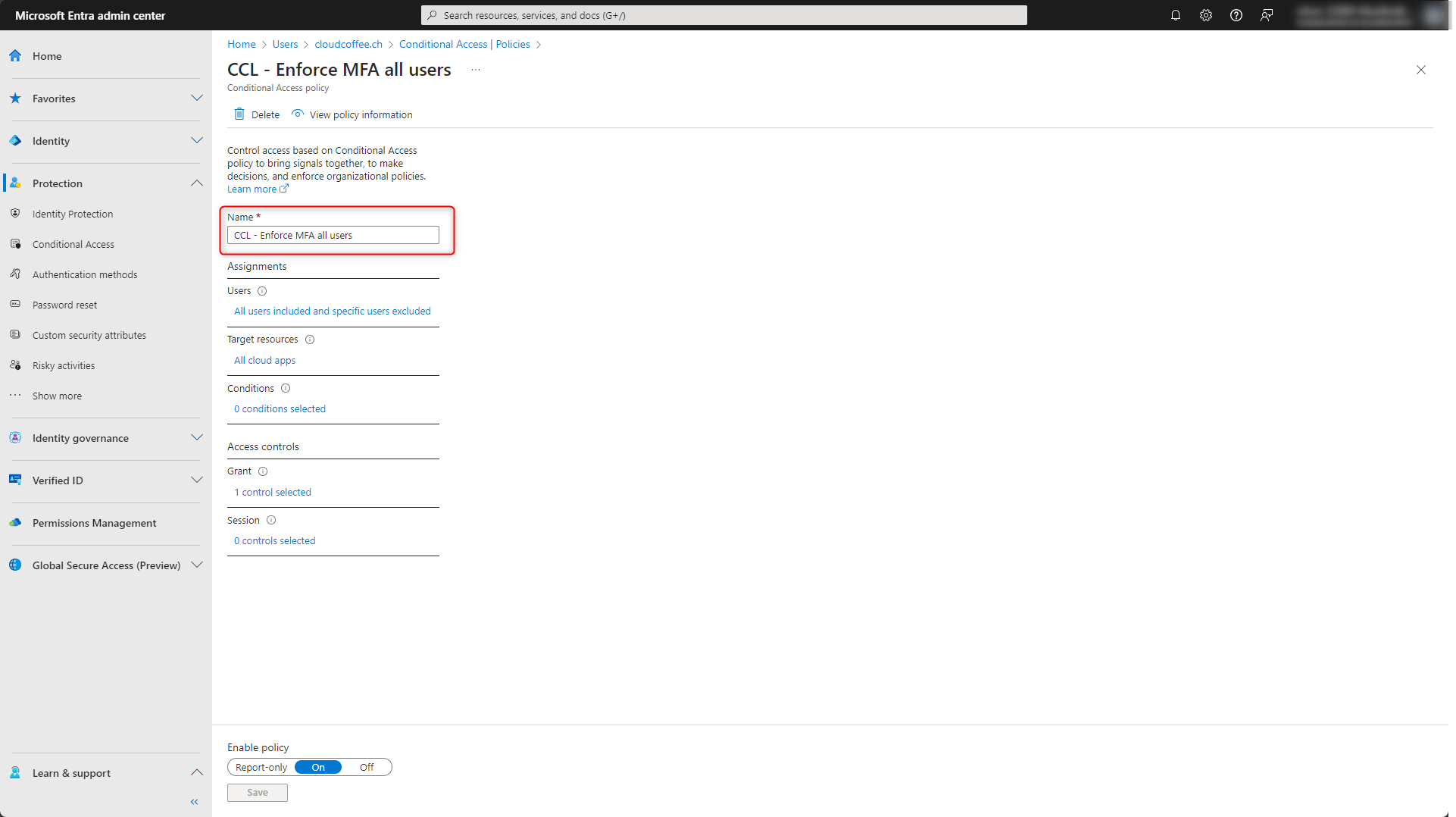This screenshot has height=817, width=1456.
Task: Navigate to Conditional Access | Policies breadcrumb
Action: [x=464, y=44]
